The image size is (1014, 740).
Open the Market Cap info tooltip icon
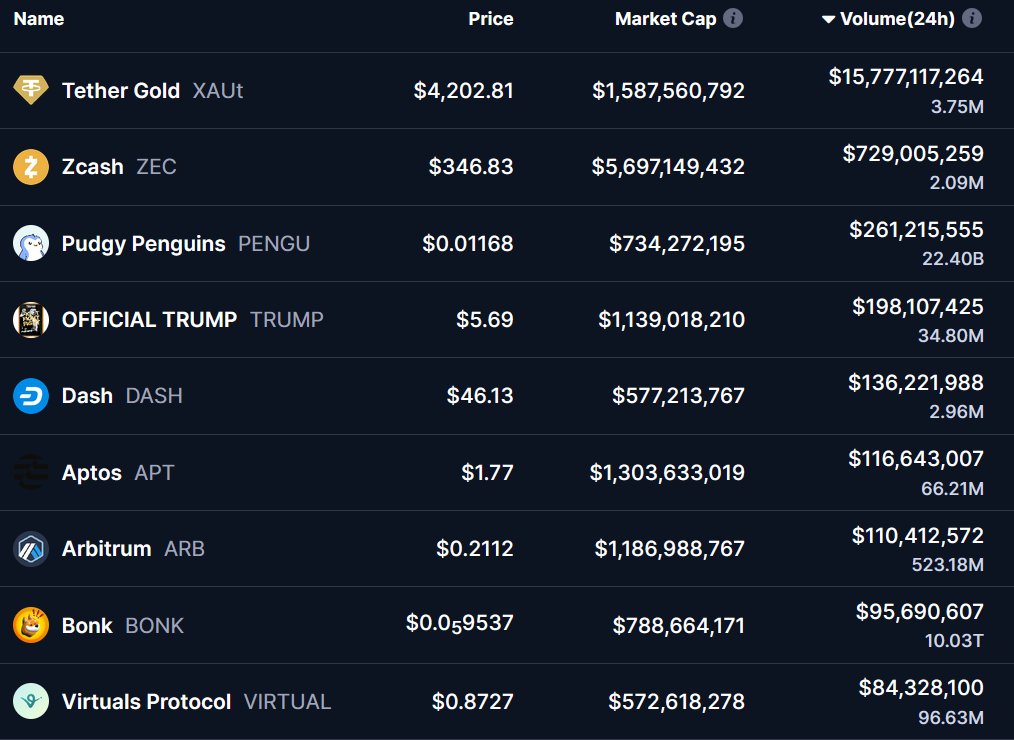[733, 18]
